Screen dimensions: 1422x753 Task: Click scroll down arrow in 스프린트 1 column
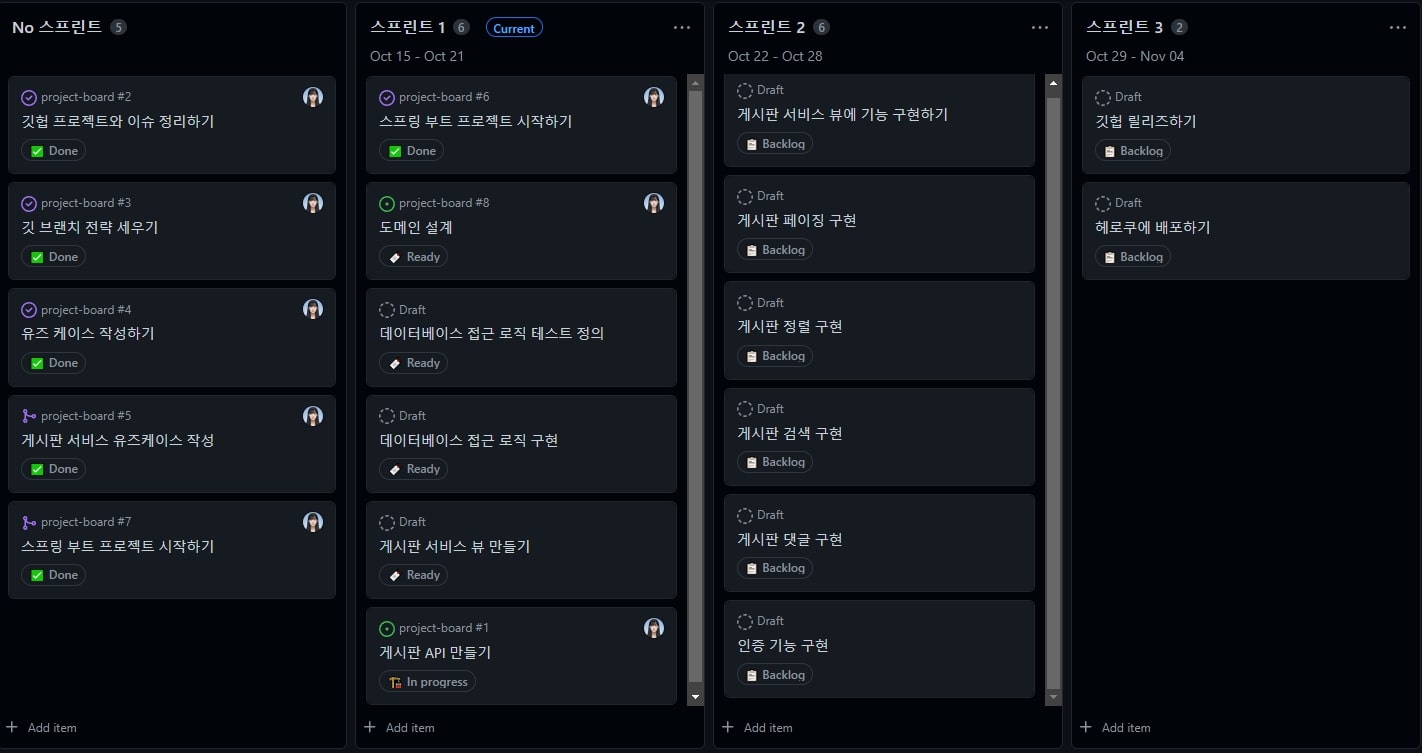coord(696,696)
